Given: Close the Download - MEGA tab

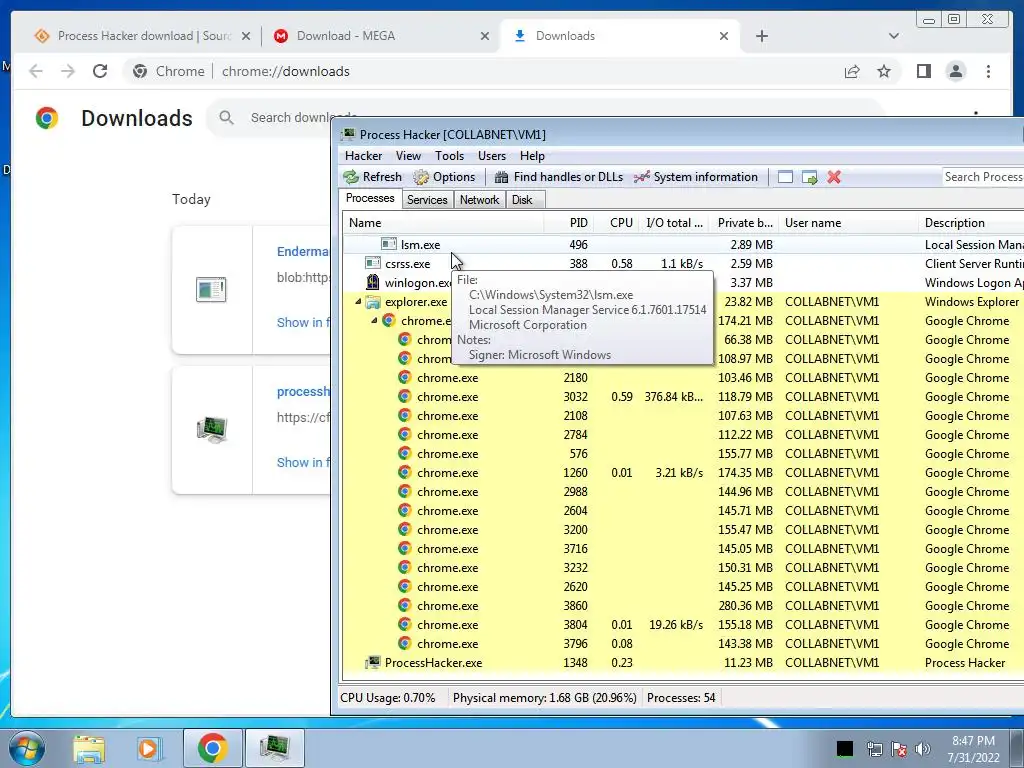Looking at the screenshot, I should pos(485,36).
